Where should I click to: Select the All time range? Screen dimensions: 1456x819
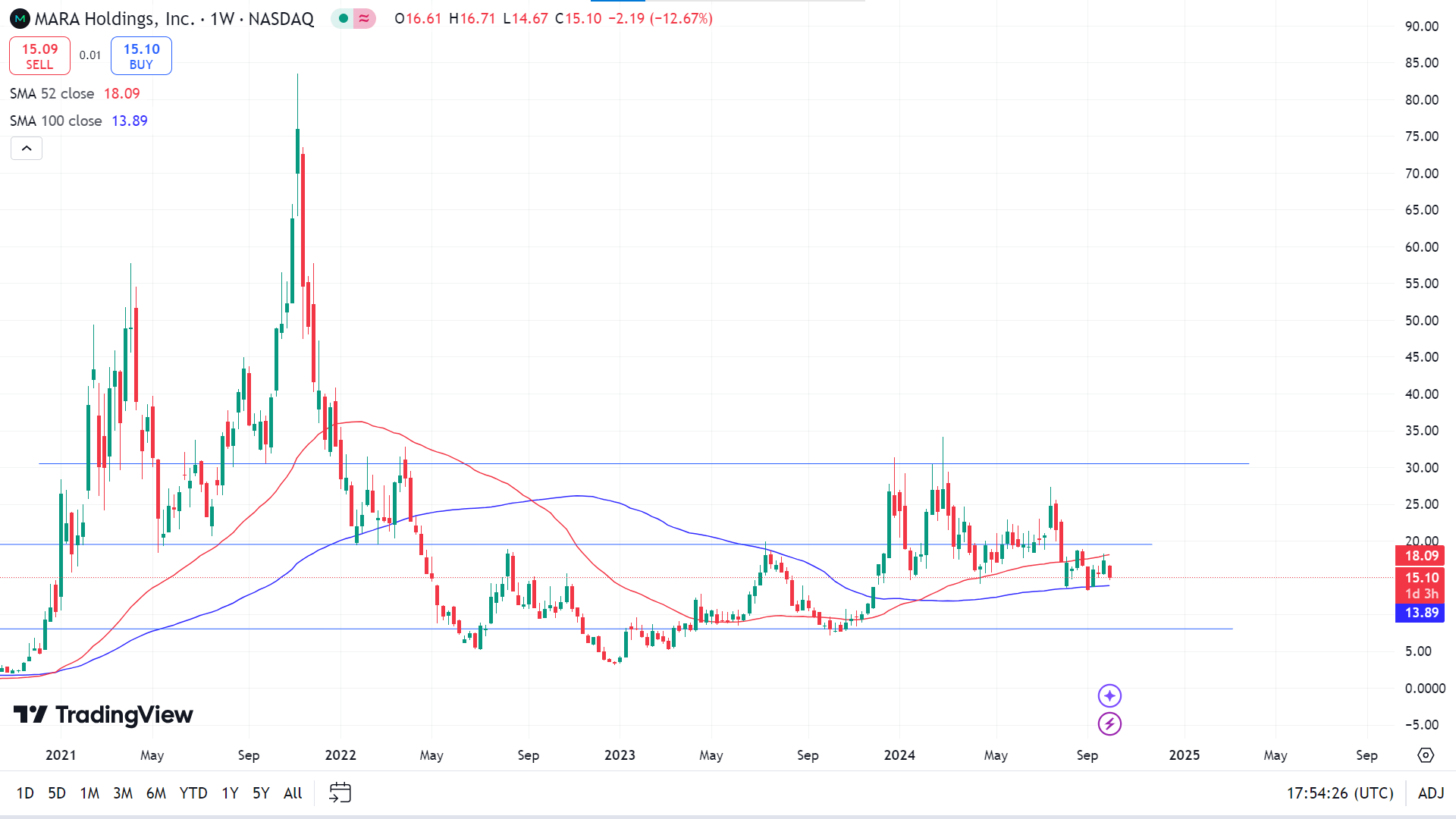(x=293, y=793)
